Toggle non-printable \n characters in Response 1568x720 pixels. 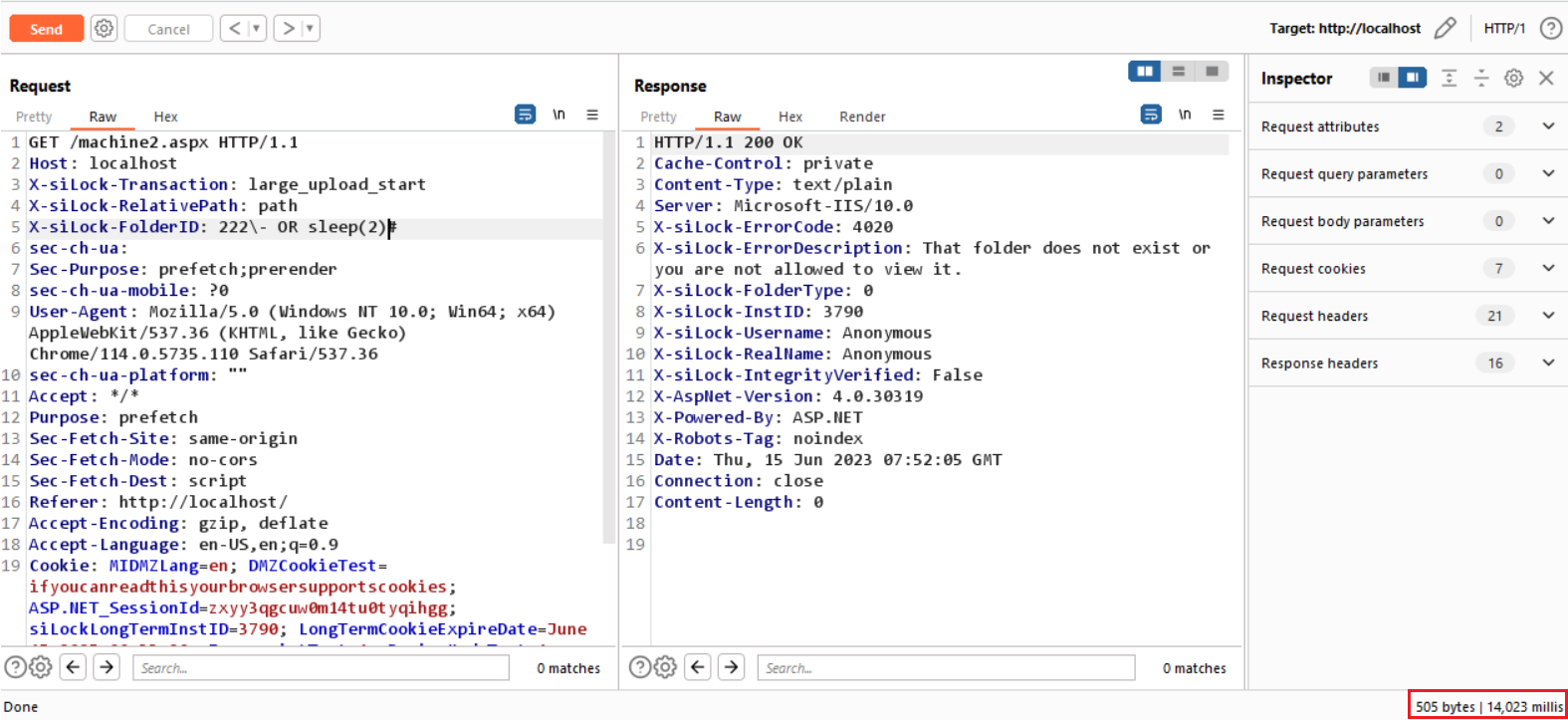[1185, 115]
